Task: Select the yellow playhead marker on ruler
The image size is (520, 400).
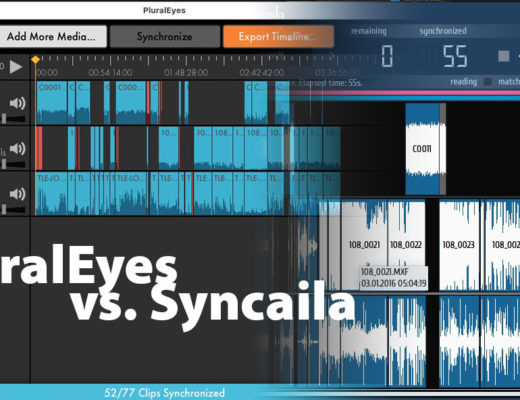Action: (35, 60)
